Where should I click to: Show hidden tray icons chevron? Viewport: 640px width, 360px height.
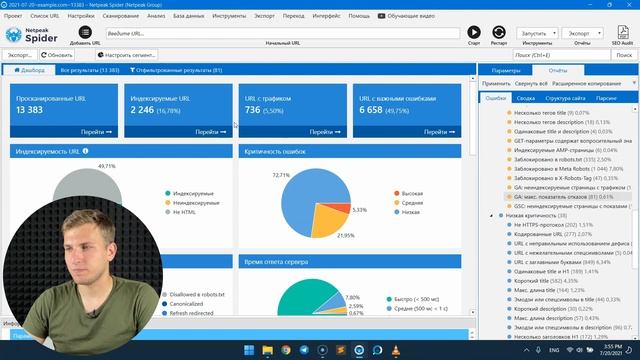click(527, 350)
